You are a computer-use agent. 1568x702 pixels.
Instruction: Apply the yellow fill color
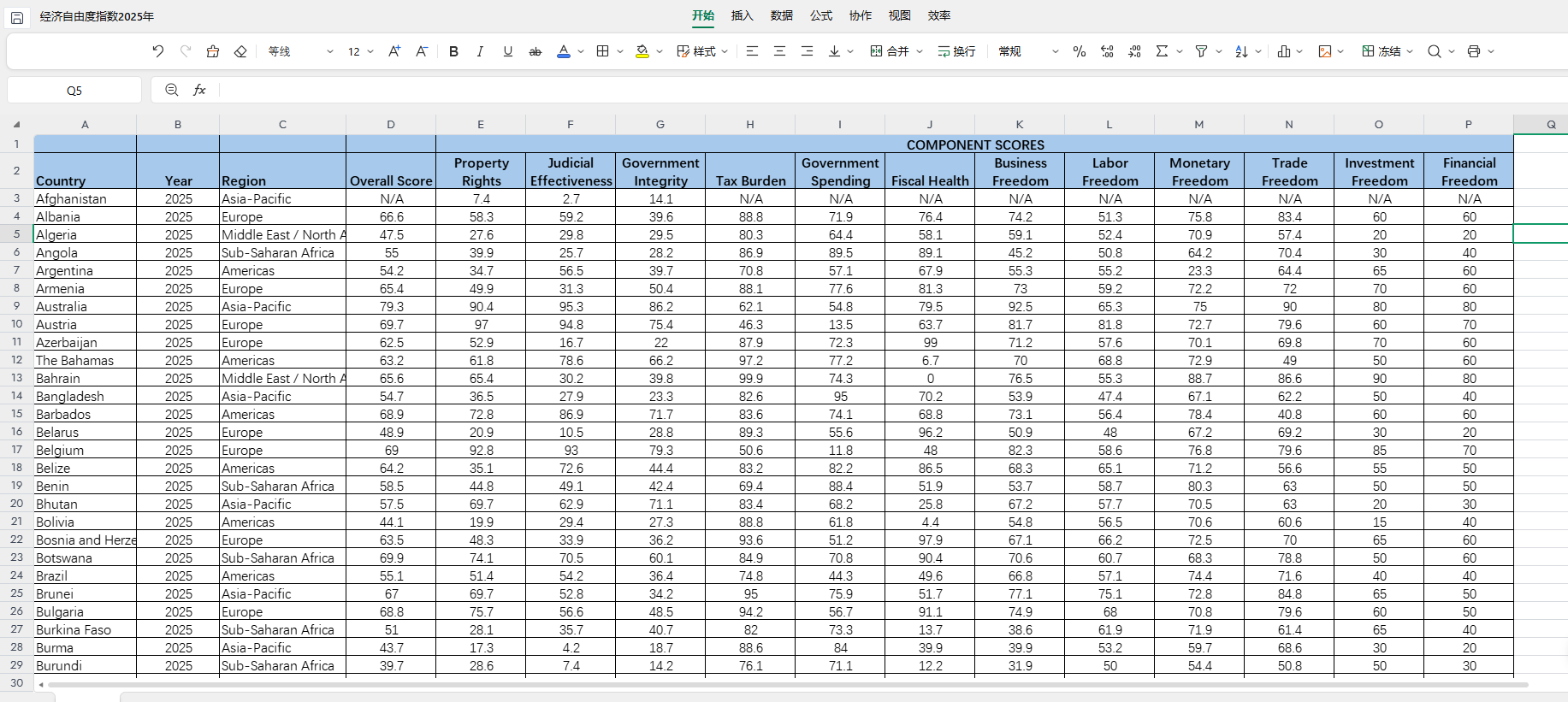tap(642, 51)
